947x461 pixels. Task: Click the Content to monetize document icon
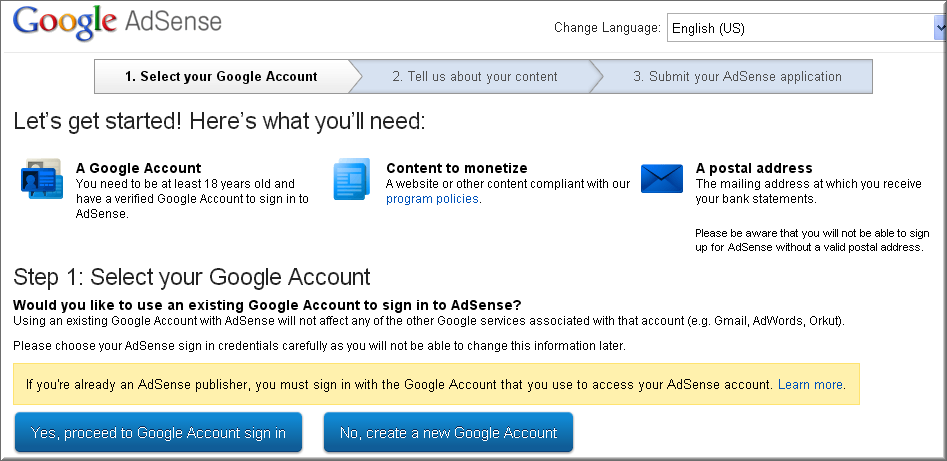tap(352, 179)
